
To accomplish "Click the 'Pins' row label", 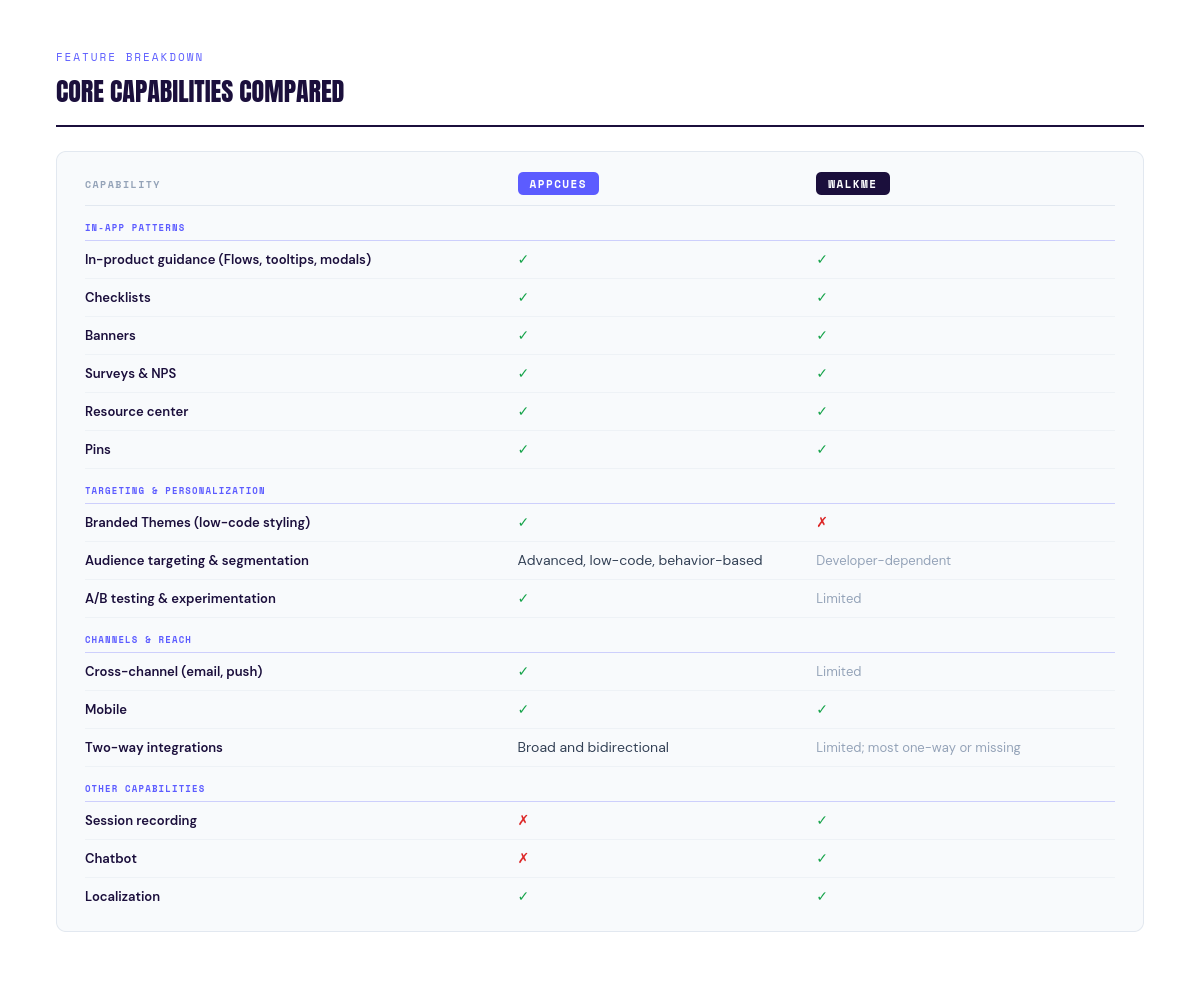I will coord(98,450).
